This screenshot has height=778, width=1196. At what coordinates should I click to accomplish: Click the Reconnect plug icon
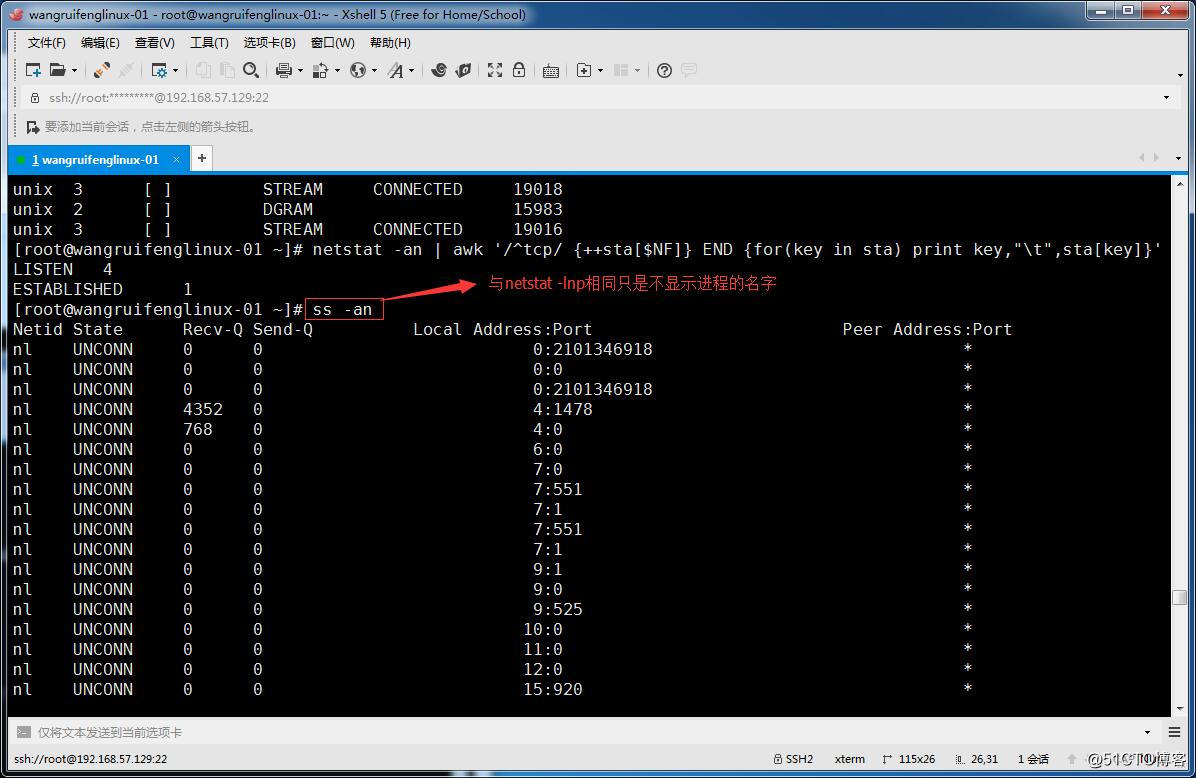[101, 70]
